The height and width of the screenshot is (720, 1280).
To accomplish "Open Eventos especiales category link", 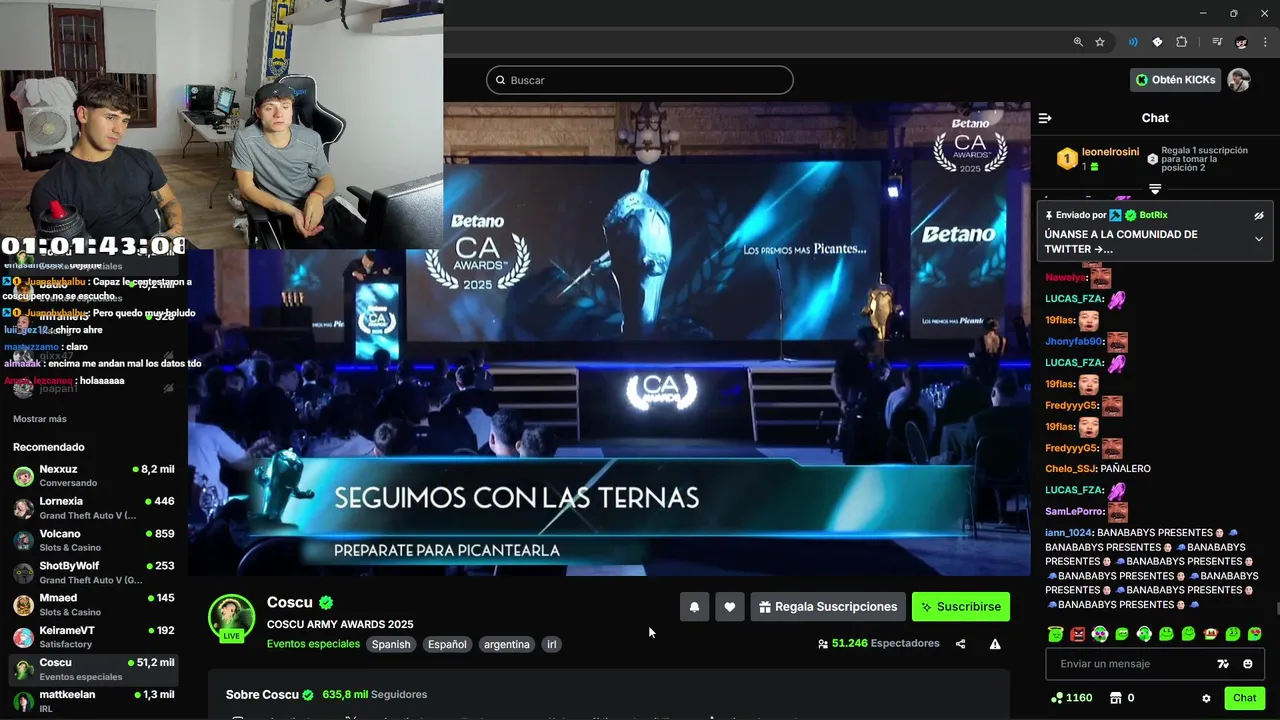I will [x=313, y=644].
